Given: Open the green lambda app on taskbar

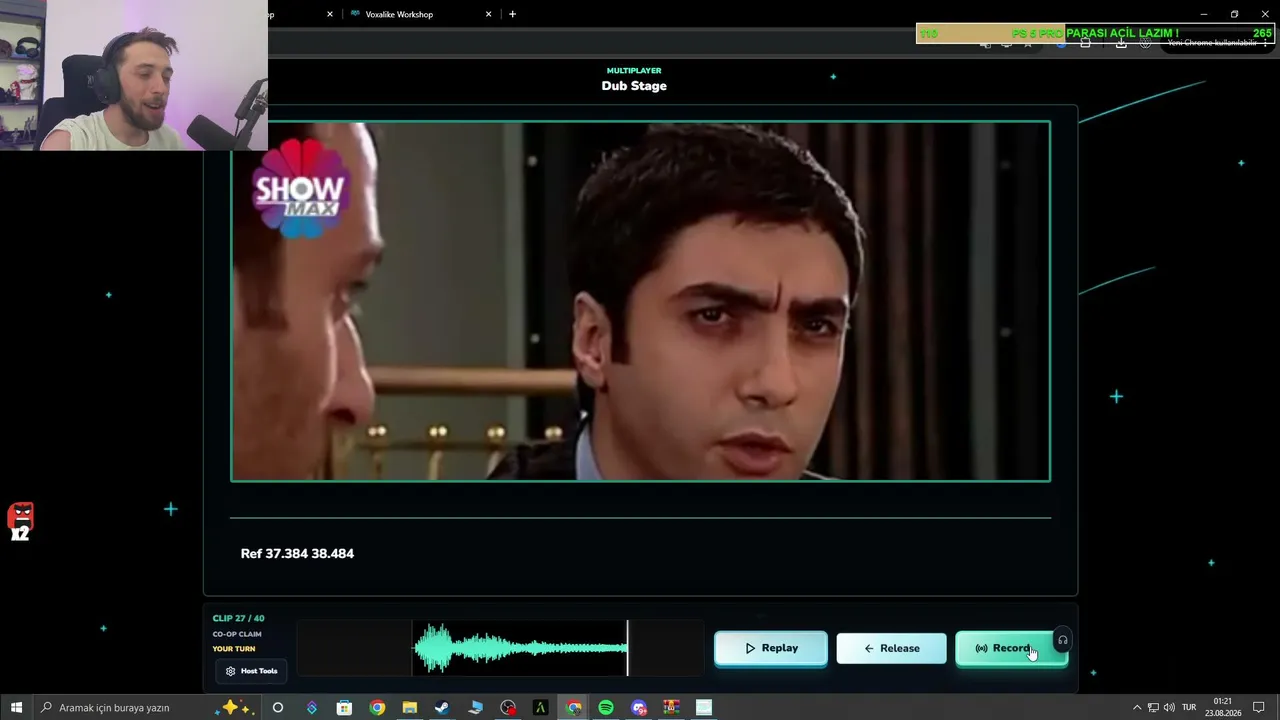Looking at the screenshot, I should (541, 707).
